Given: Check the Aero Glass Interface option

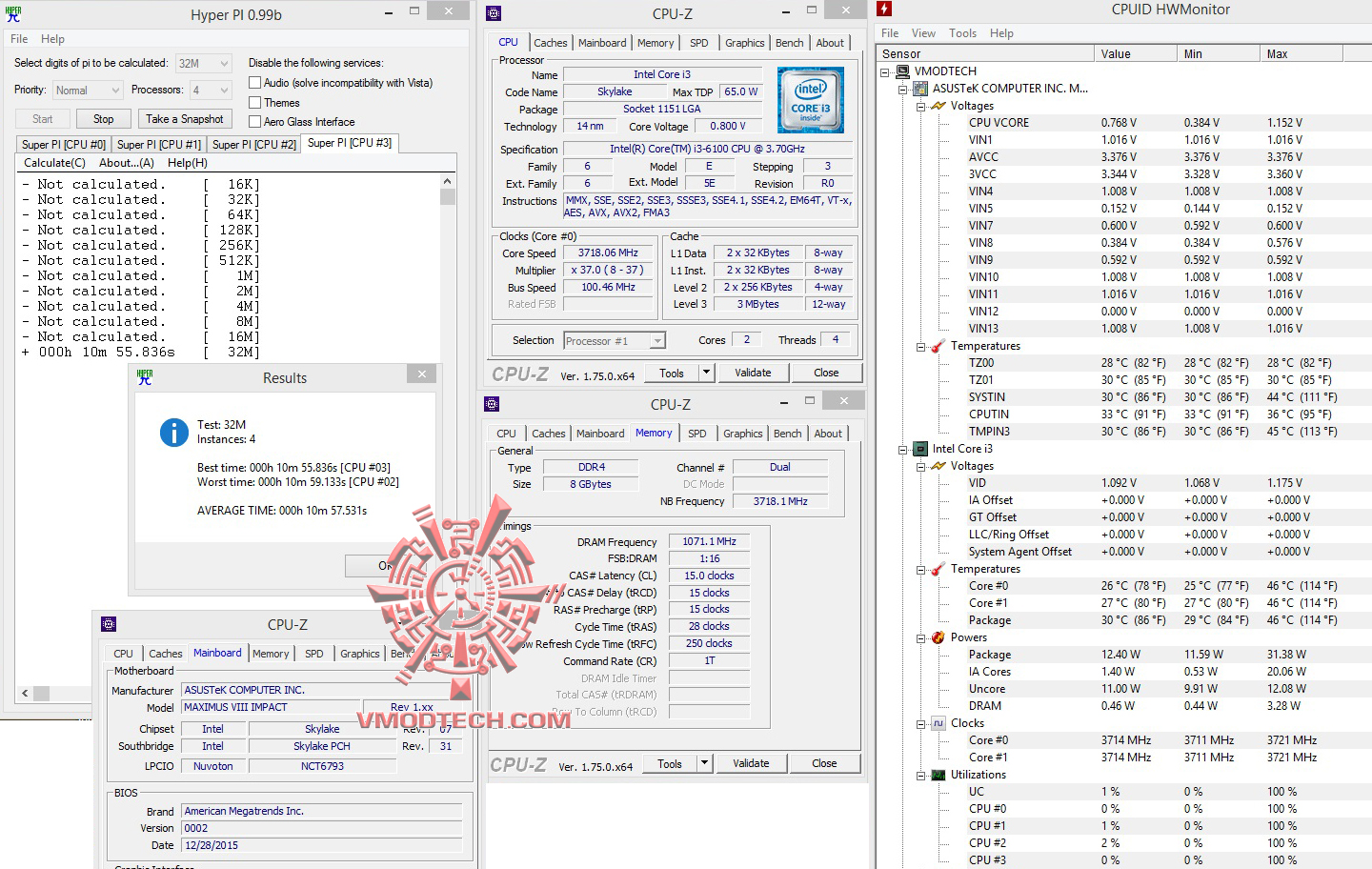Looking at the screenshot, I should [x=255, y=121].
